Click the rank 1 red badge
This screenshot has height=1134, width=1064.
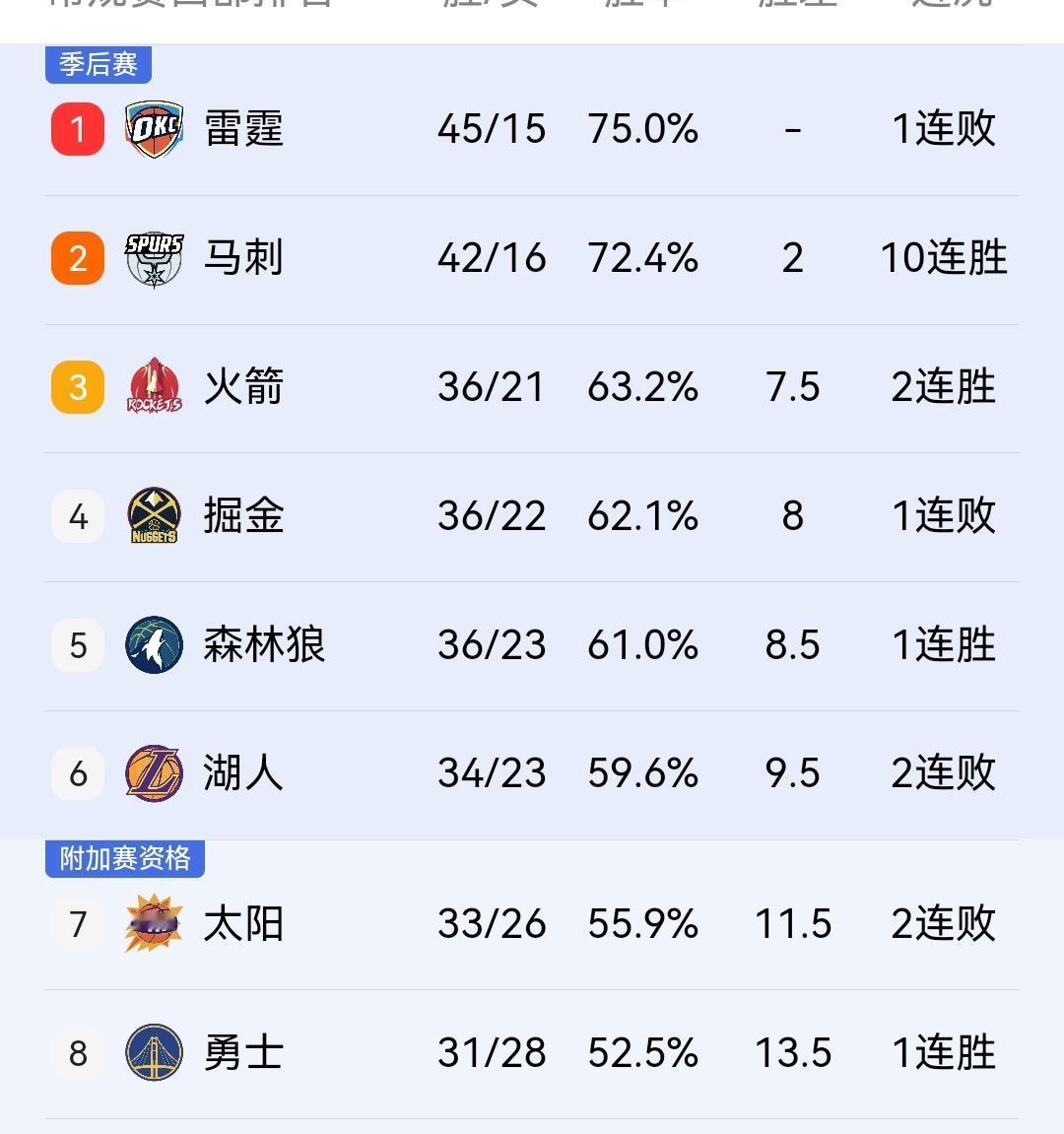78,128
